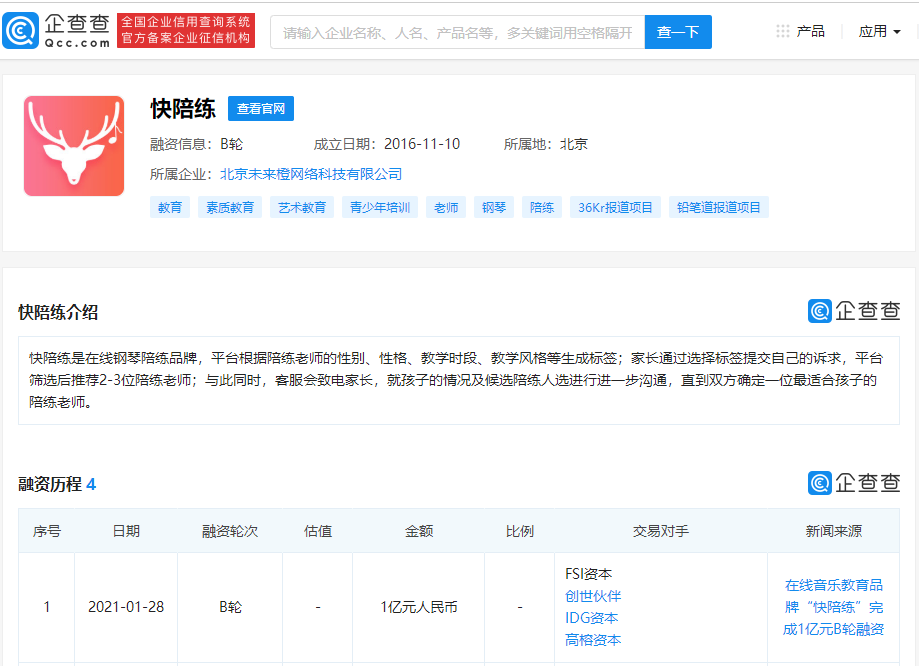Viewport: 919px width, 666px height.
Task: Select the 36Kr报道项目 tag
Action: [x=615, y=208]
